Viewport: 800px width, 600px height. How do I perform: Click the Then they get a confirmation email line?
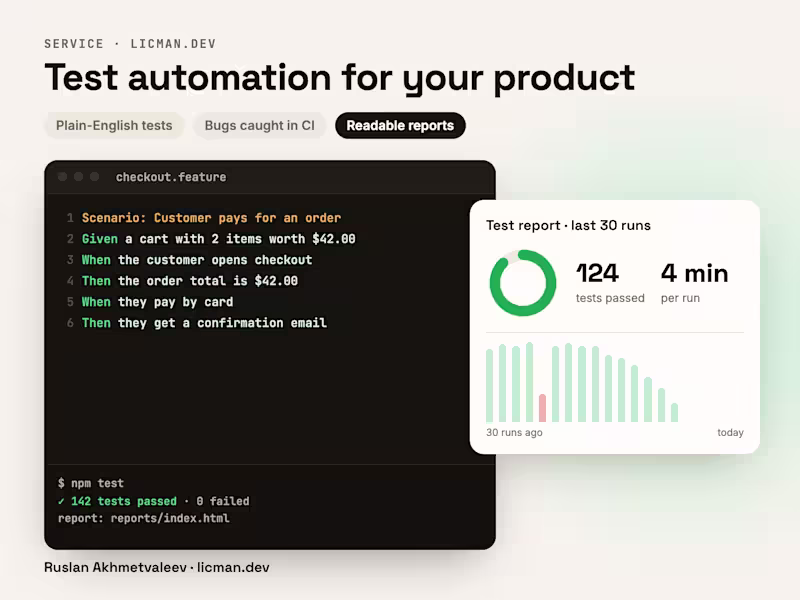click(x=204, y=323)
